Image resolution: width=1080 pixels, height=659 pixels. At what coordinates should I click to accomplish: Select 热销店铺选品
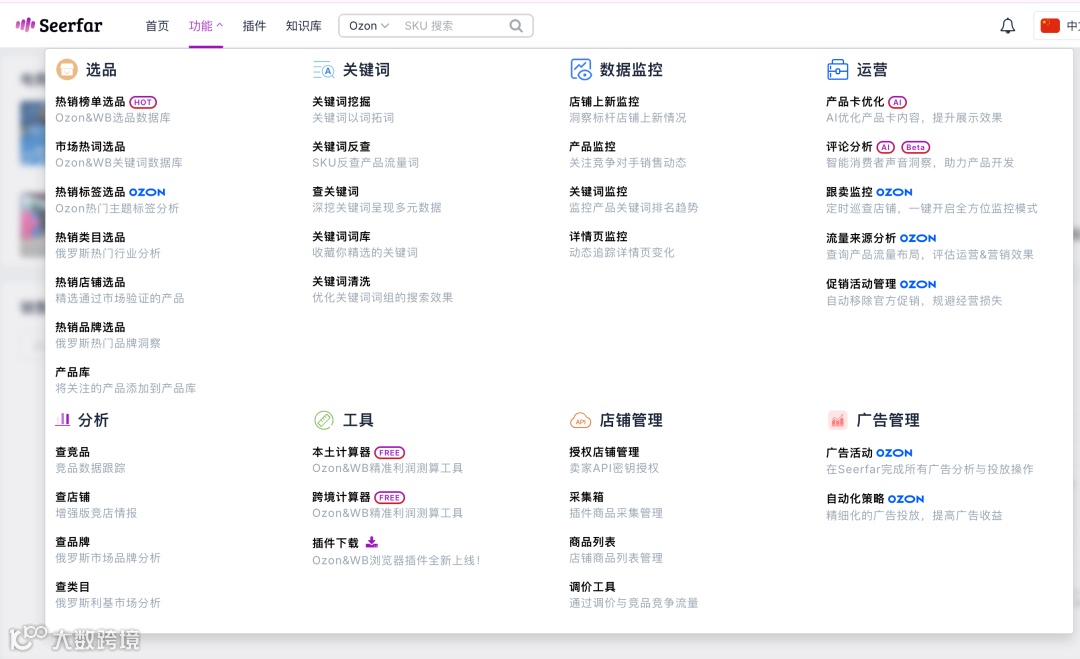pyautogui.click(x=90, y=282)
